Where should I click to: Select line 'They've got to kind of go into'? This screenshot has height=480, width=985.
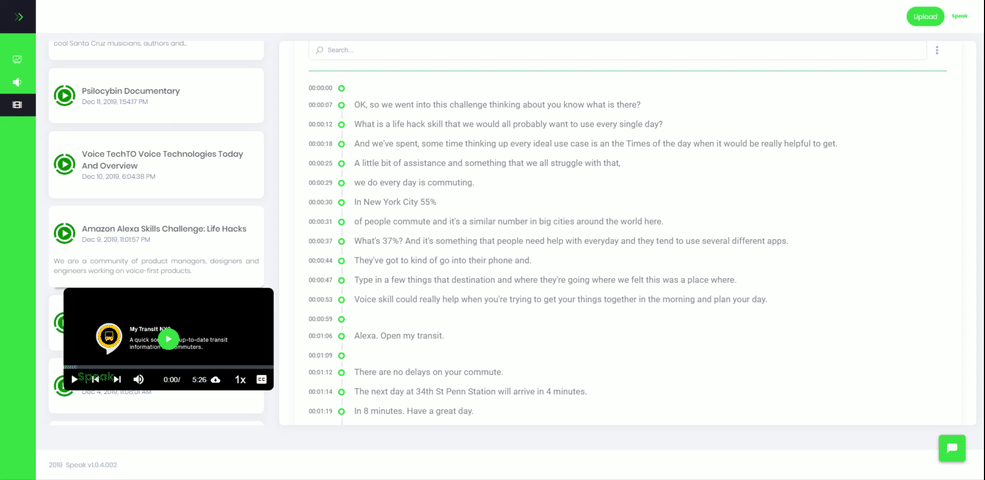(443, 261)
